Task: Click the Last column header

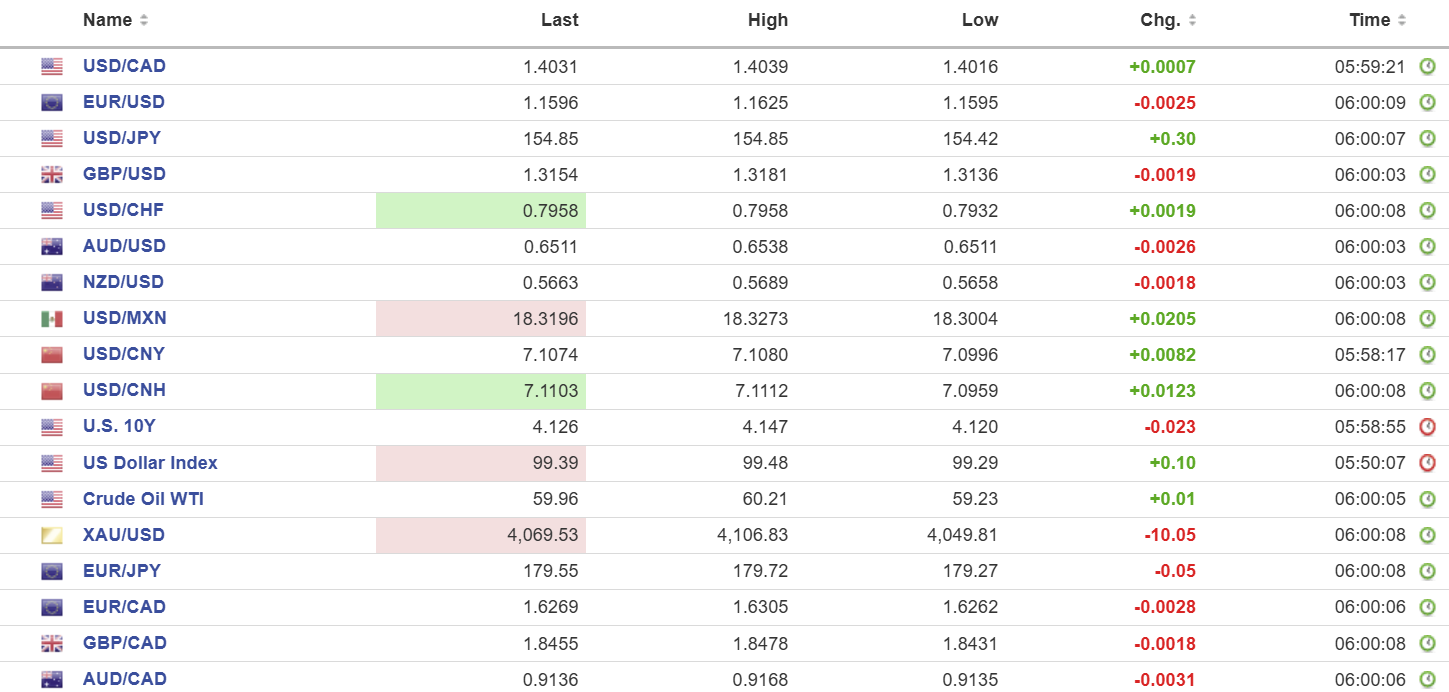Action: [559, 20]
